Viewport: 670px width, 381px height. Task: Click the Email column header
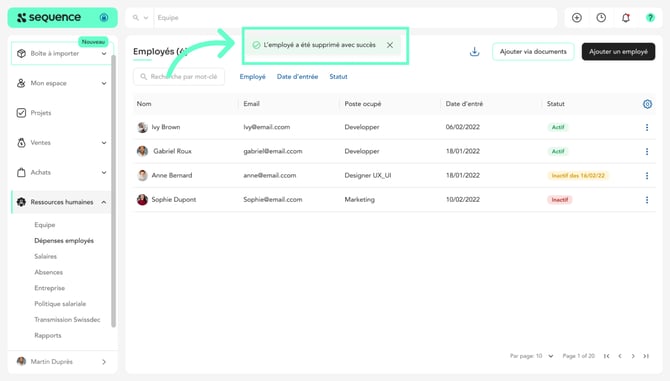[x=251, y=104]
